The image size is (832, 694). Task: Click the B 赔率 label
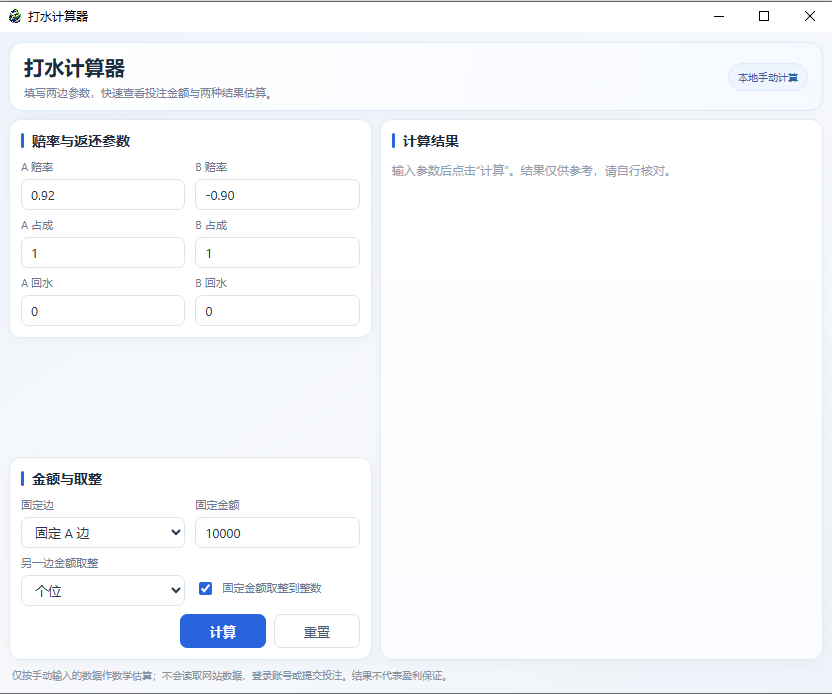pos(211,167)
